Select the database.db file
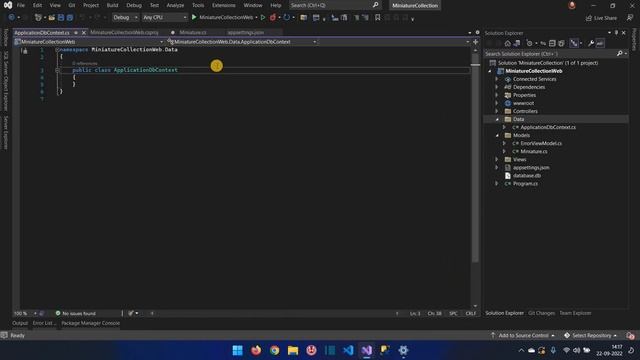640x360 pixels. click(527, 176)
